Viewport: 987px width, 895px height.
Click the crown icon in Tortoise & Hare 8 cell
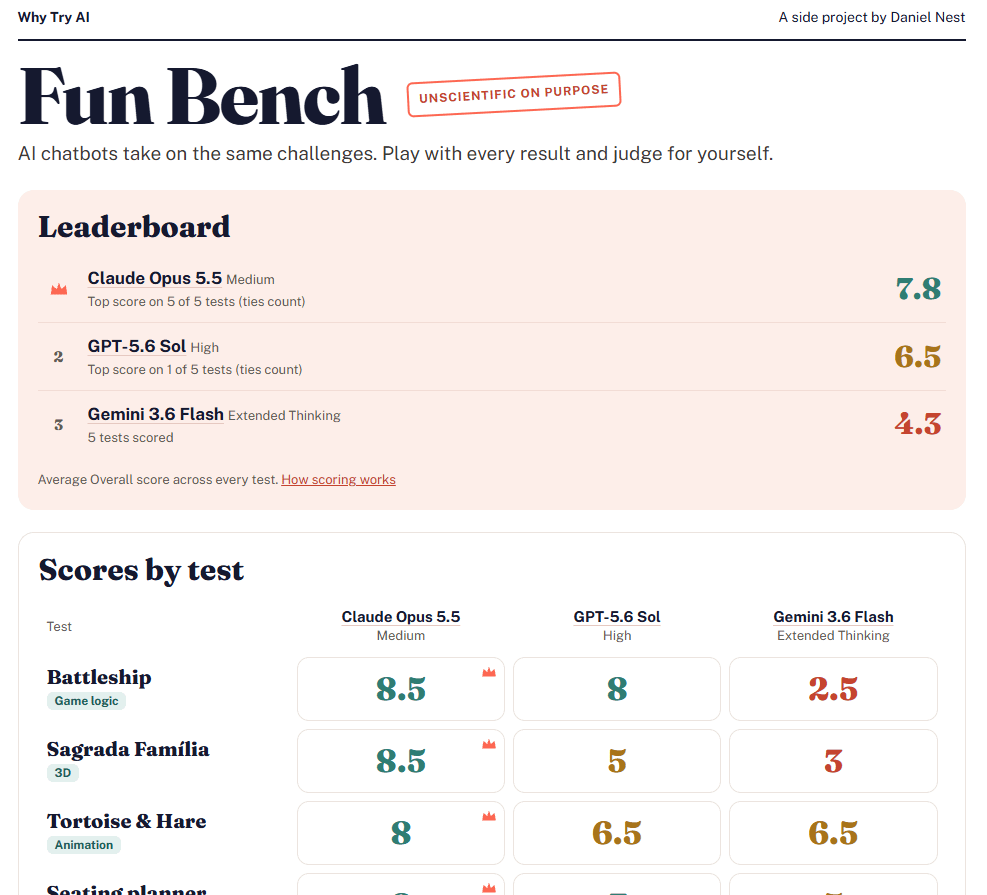[488, 816]
